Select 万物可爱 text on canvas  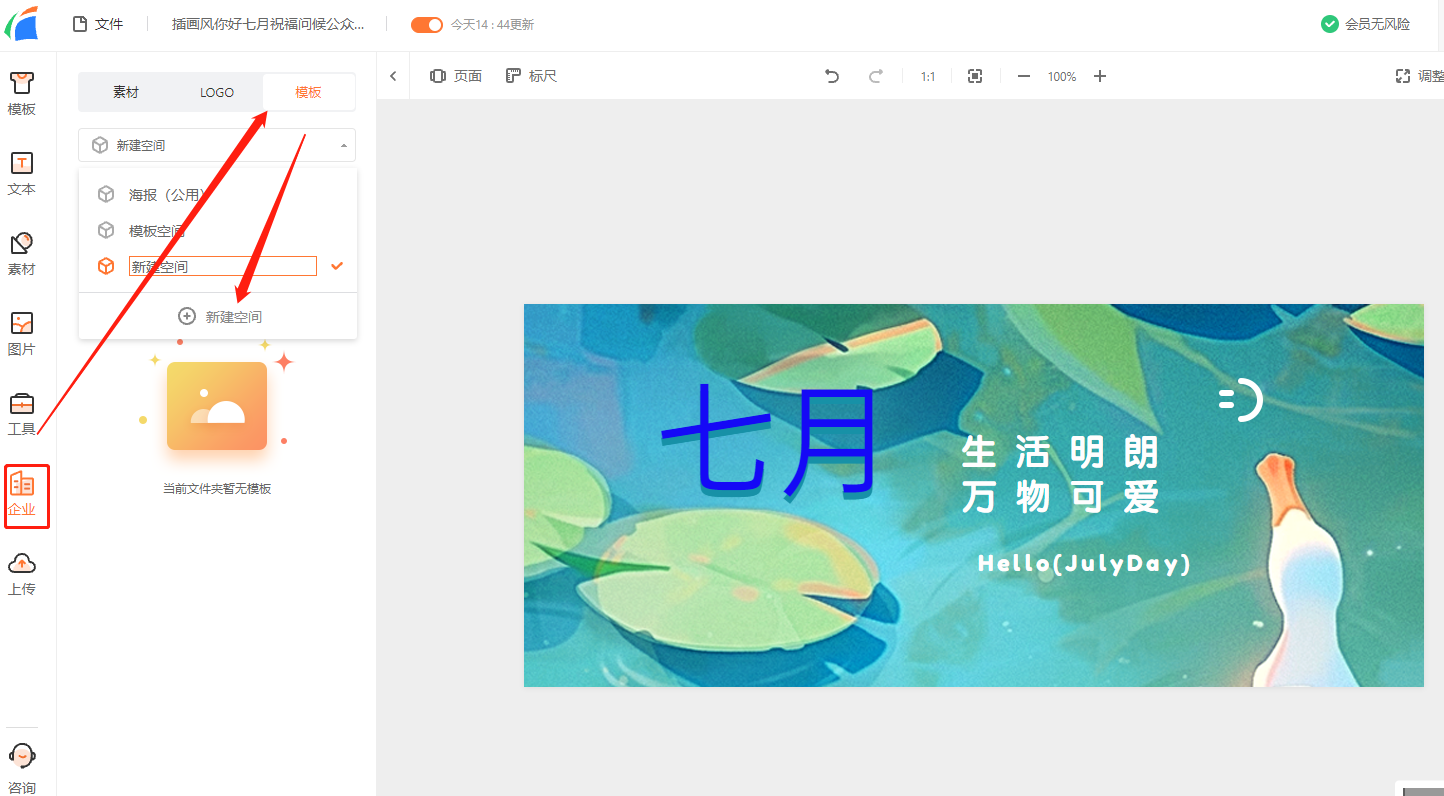pos(1060,496)
